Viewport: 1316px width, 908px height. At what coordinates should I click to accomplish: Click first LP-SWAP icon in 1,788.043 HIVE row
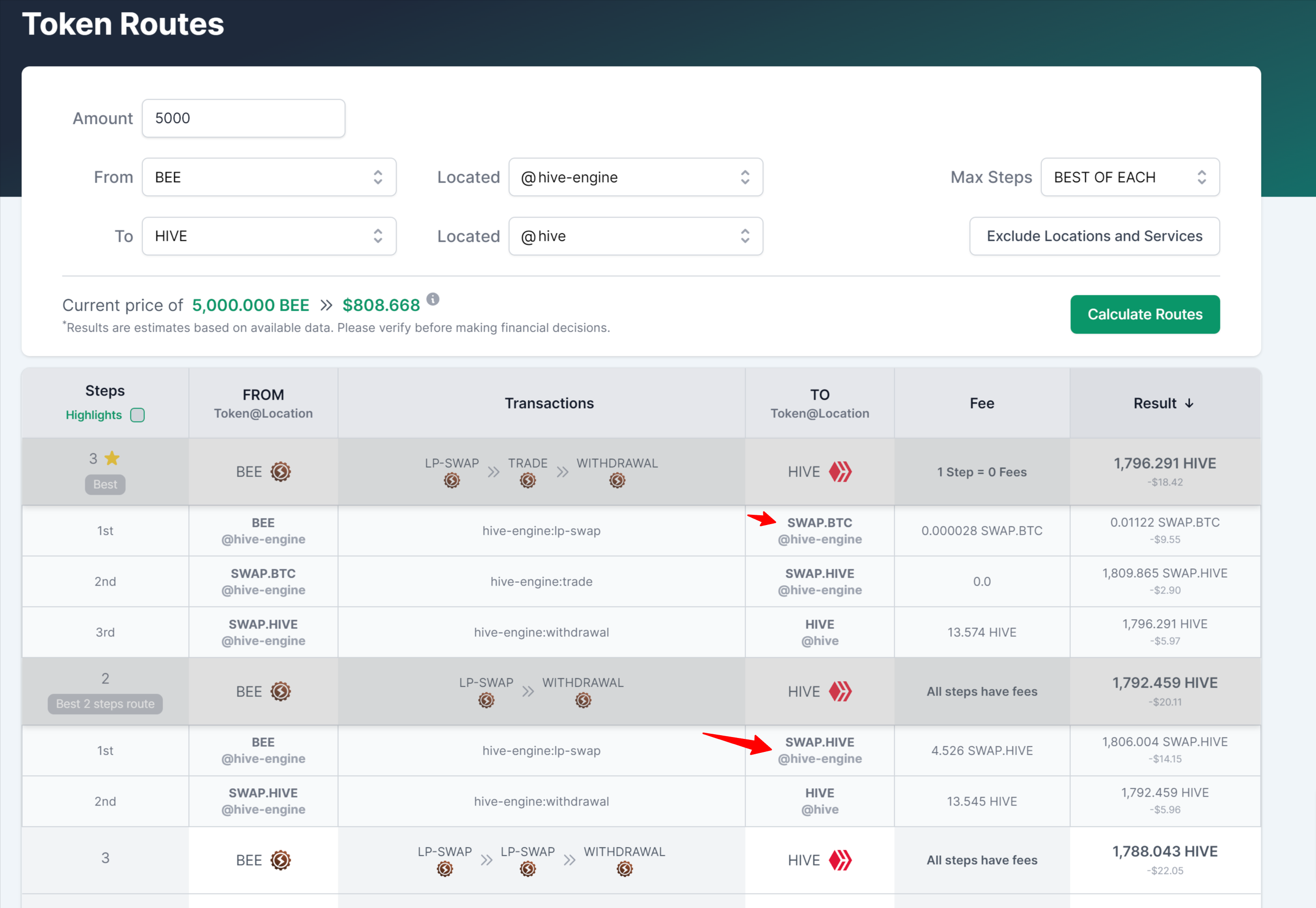(445, 869)
